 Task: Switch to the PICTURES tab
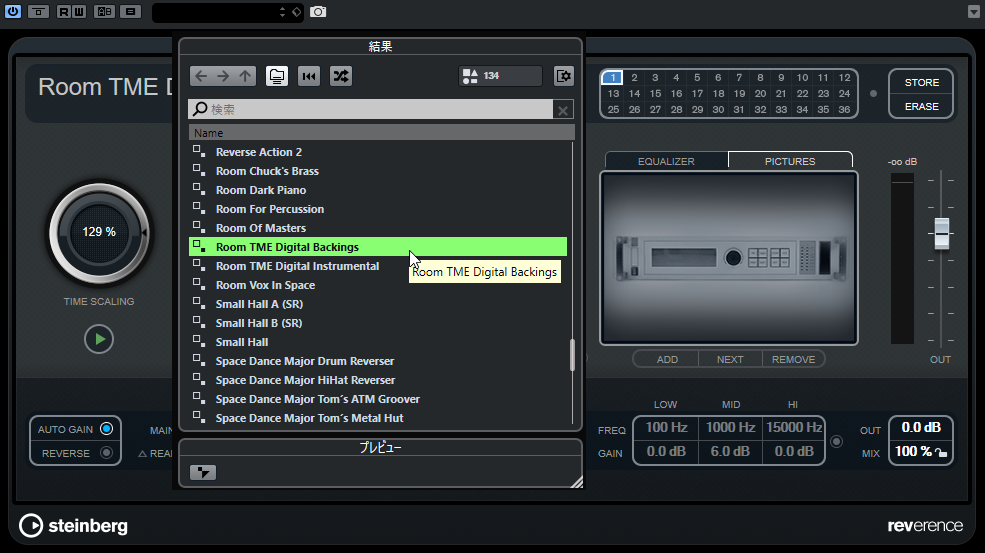point(790,161)
